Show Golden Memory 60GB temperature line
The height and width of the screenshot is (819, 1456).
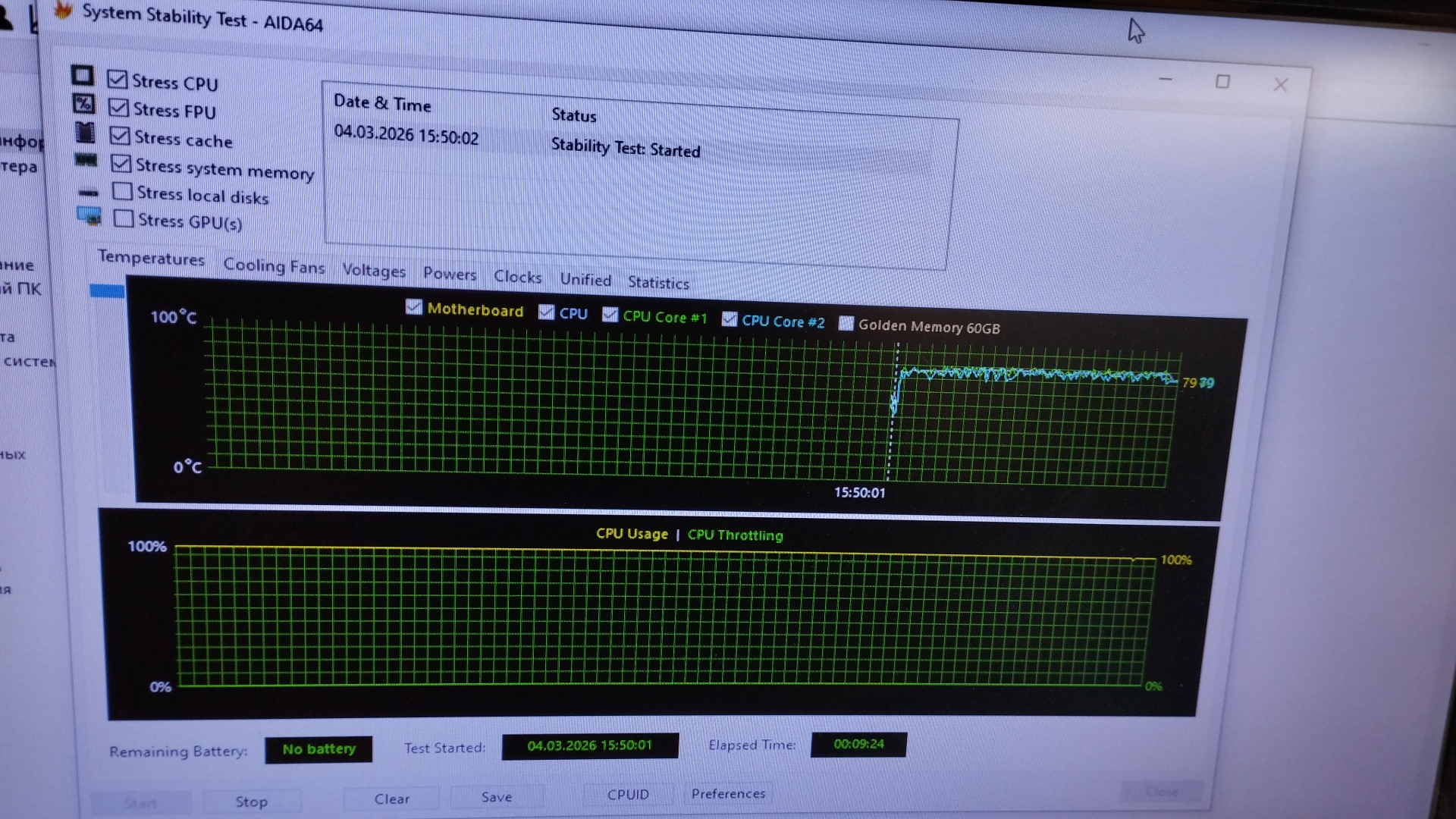(x=846, y=324)
